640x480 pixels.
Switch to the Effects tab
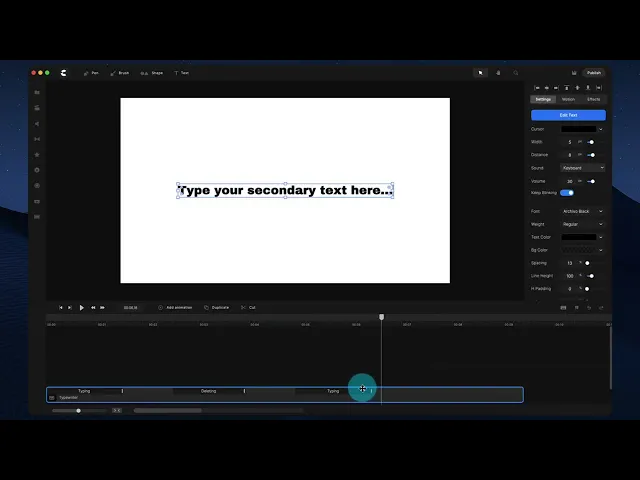(593, 99)
